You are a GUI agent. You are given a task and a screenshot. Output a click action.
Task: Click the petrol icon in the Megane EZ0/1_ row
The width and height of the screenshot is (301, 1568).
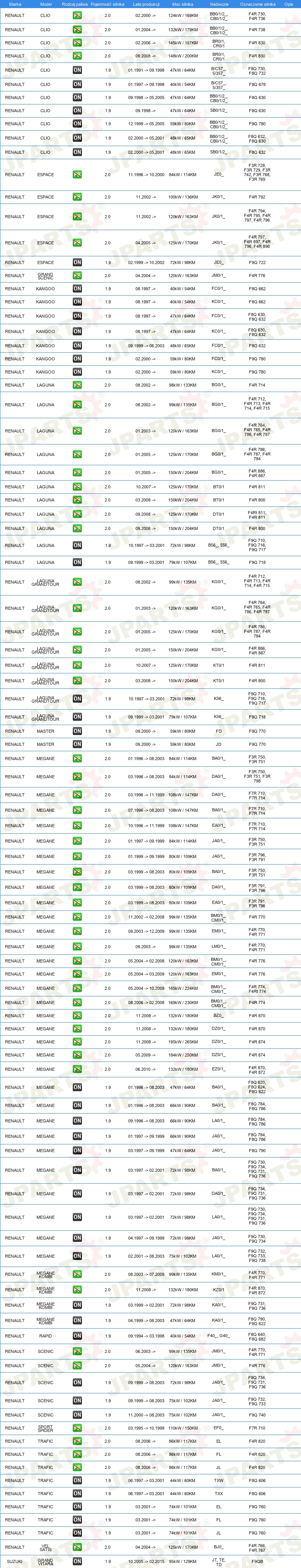click(77, 1069)
